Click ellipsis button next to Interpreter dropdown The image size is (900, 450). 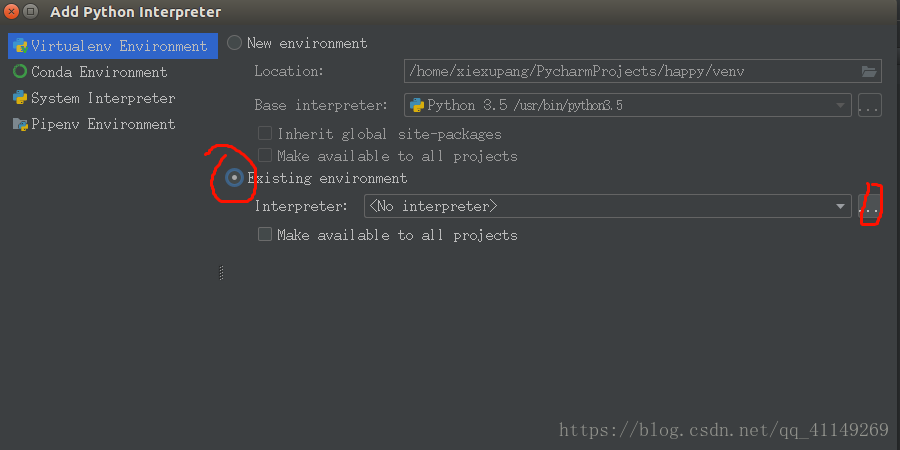[x=869, y=207]
